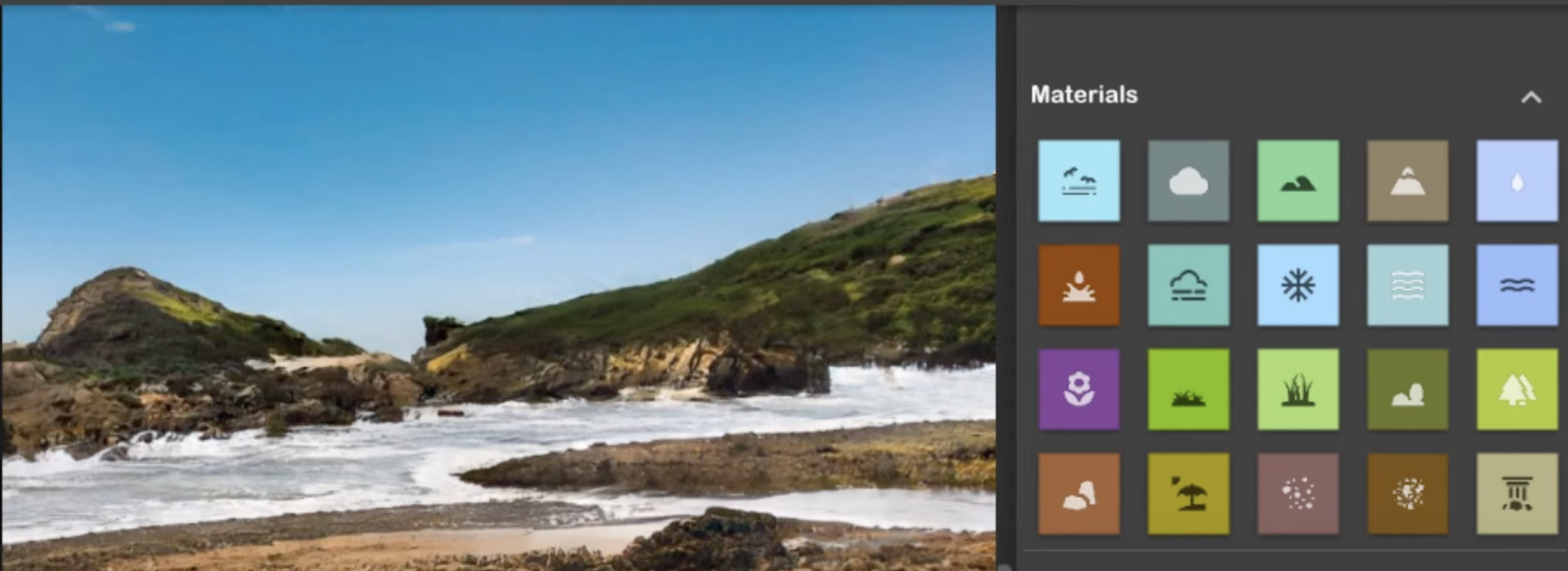The height and width of the screenshot is (571, 1568).
Task: Pick the snowy mountain material
Action: 1407,181
